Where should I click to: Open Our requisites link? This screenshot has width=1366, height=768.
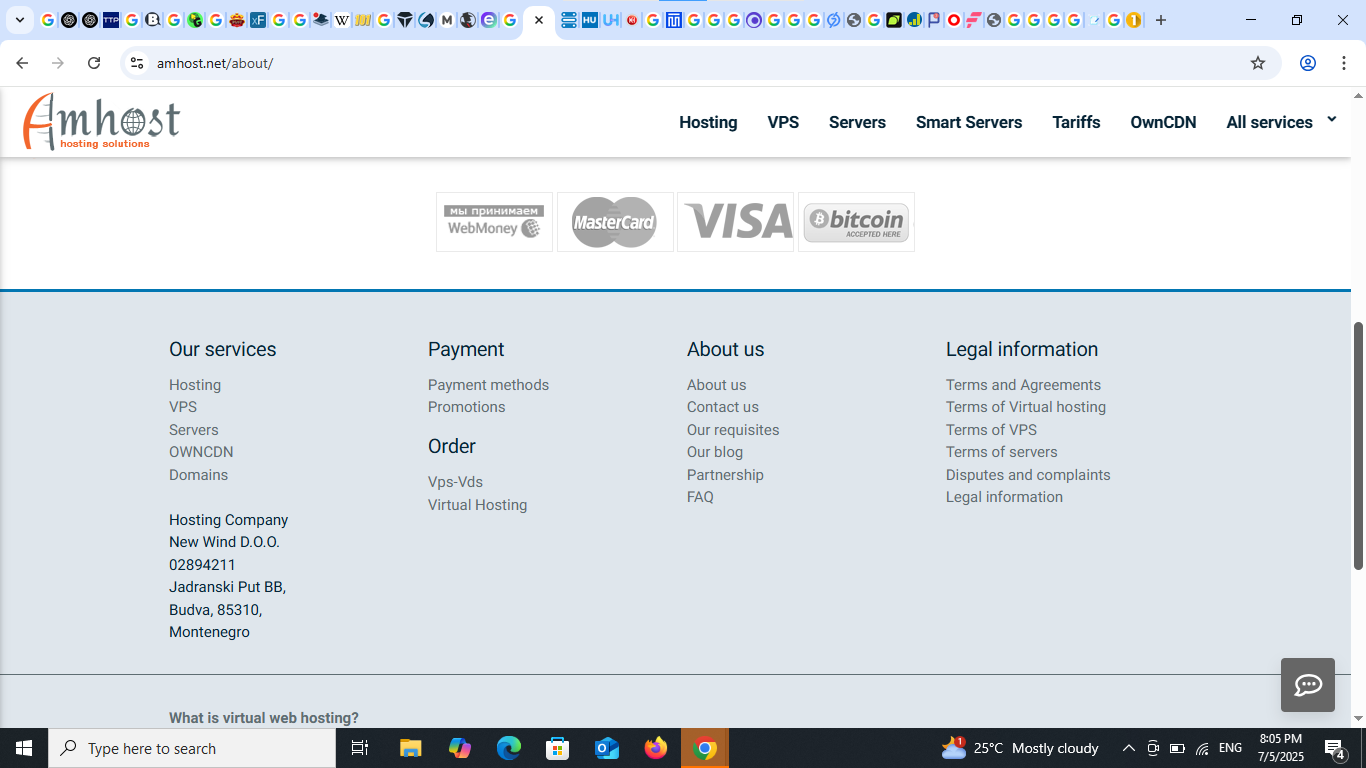click(733, 430)
